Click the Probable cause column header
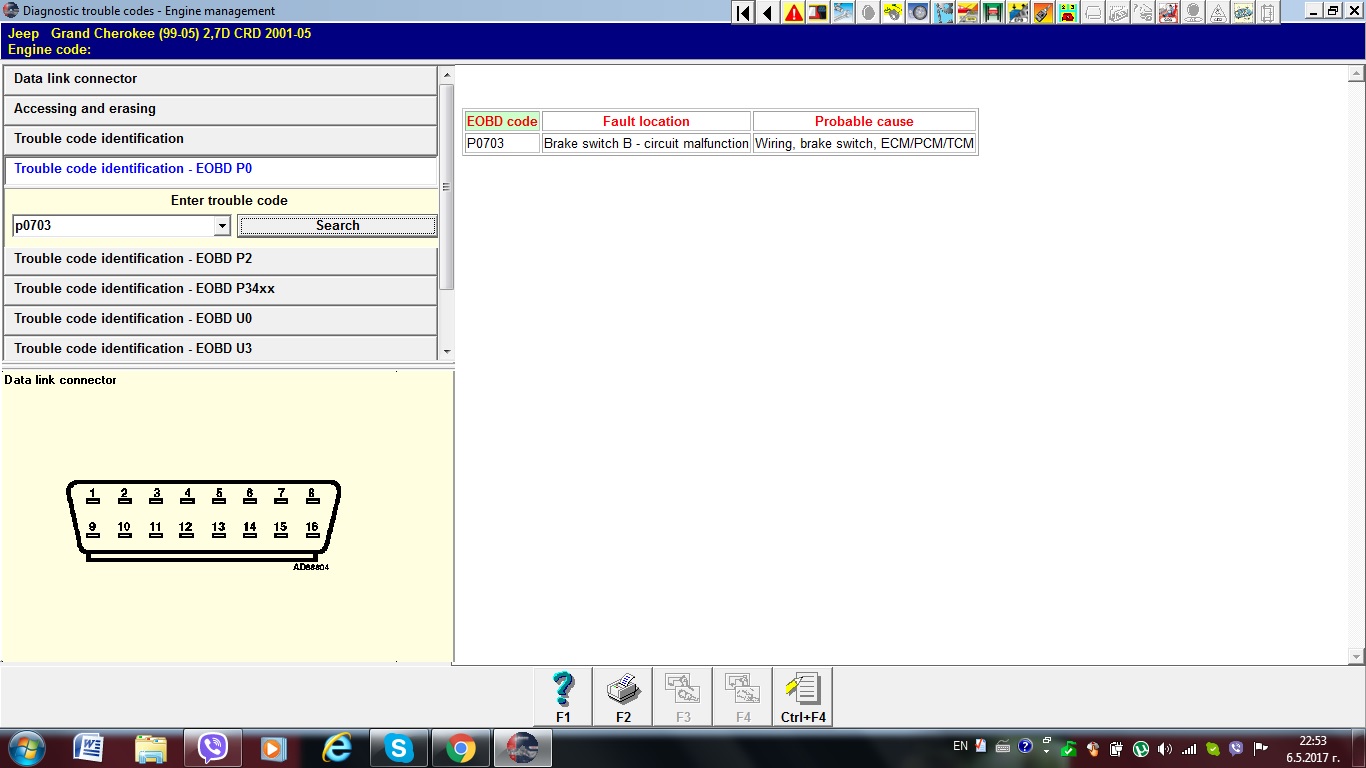 864,122
